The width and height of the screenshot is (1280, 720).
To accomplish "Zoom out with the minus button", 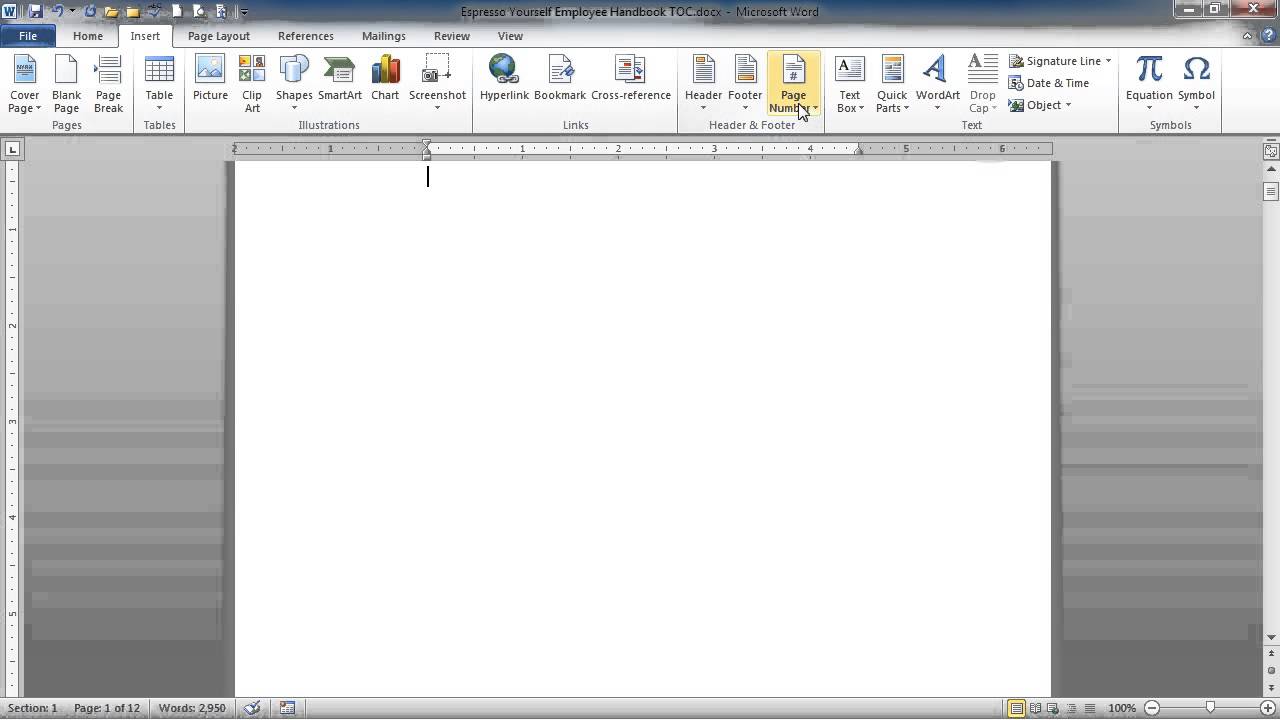I will (x=1150, y=708).
